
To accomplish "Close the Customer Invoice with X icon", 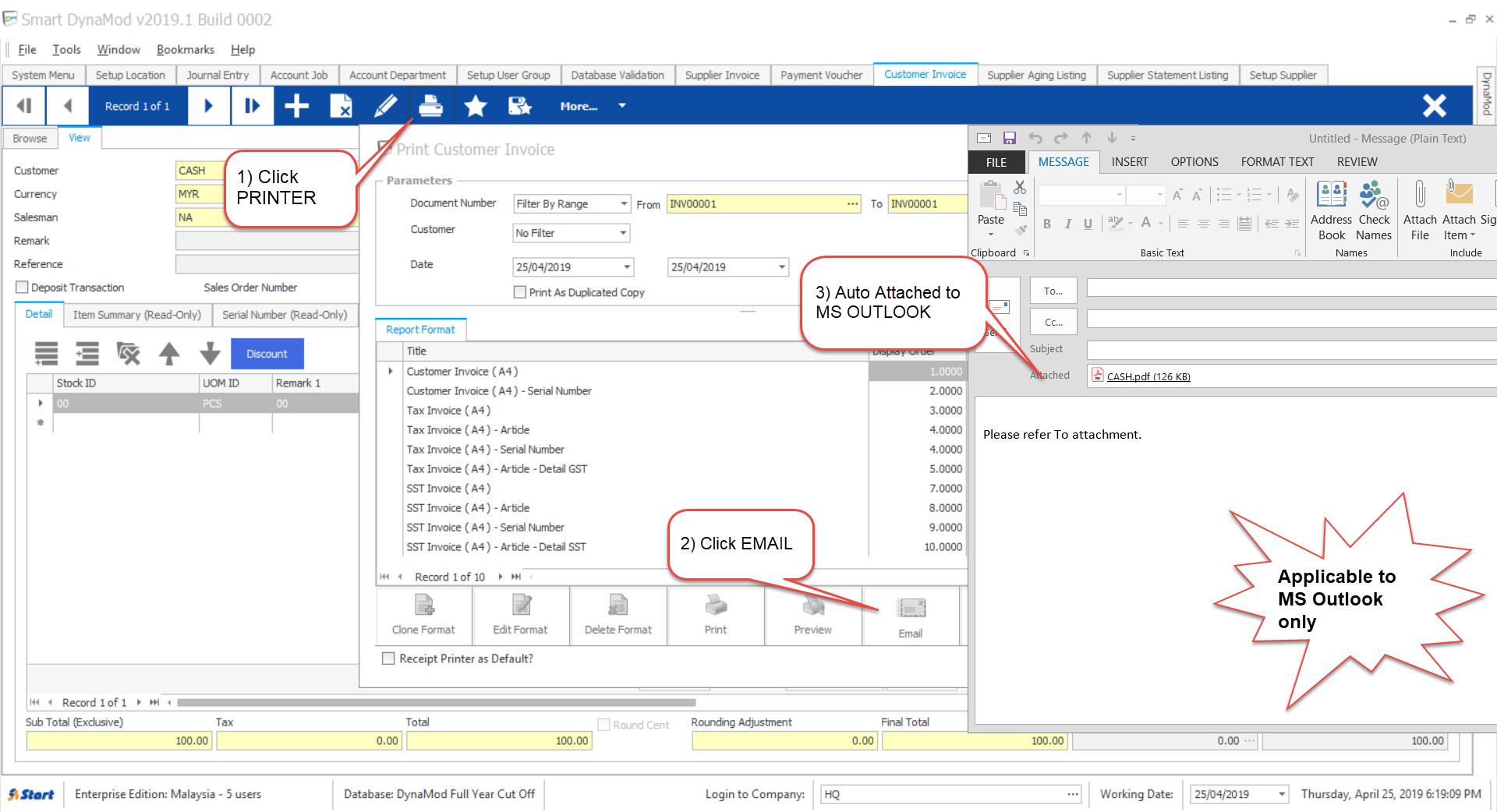I will tap(1434, 106).
